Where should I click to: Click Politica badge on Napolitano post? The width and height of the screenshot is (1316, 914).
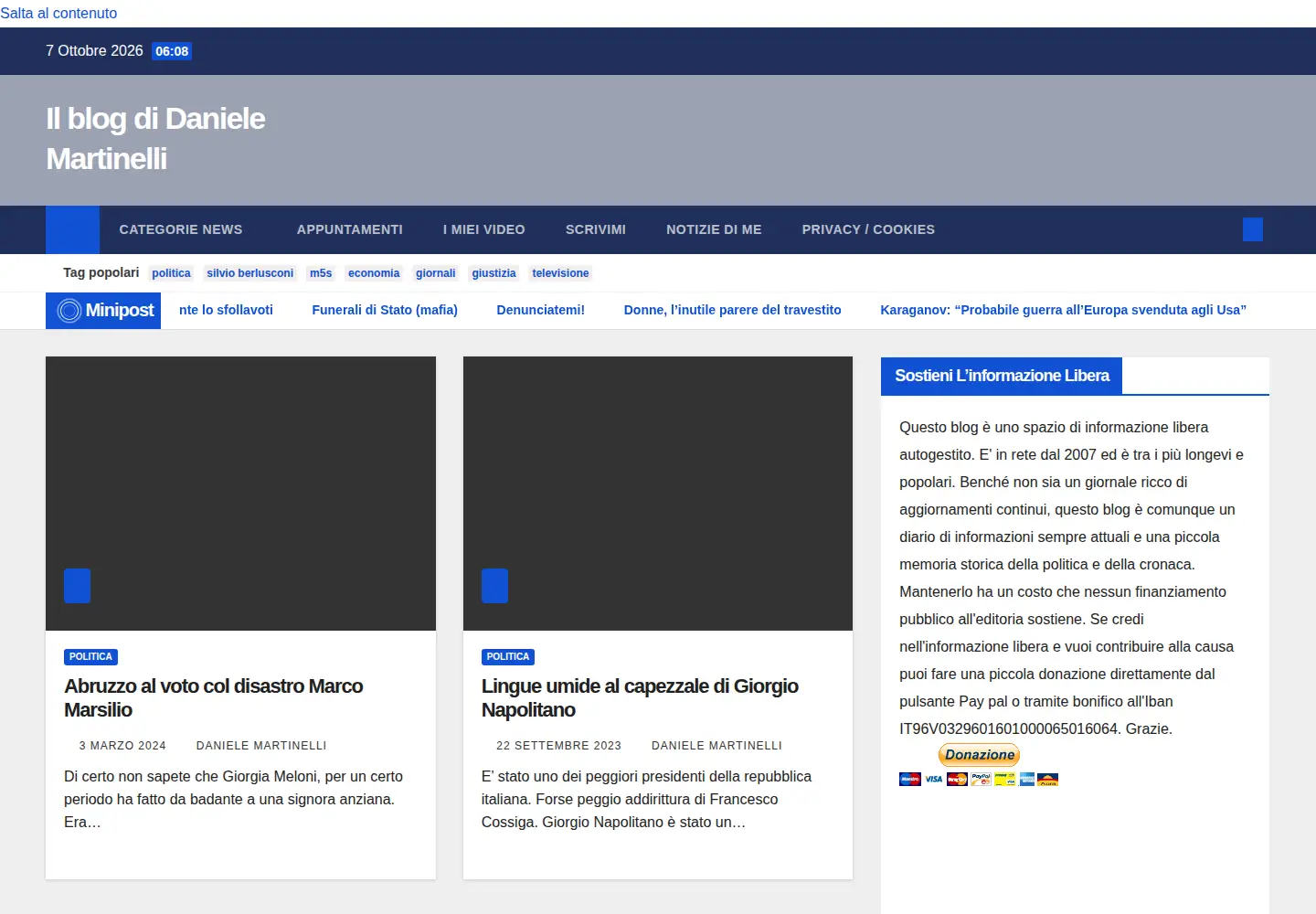click(x=508, y=657)
